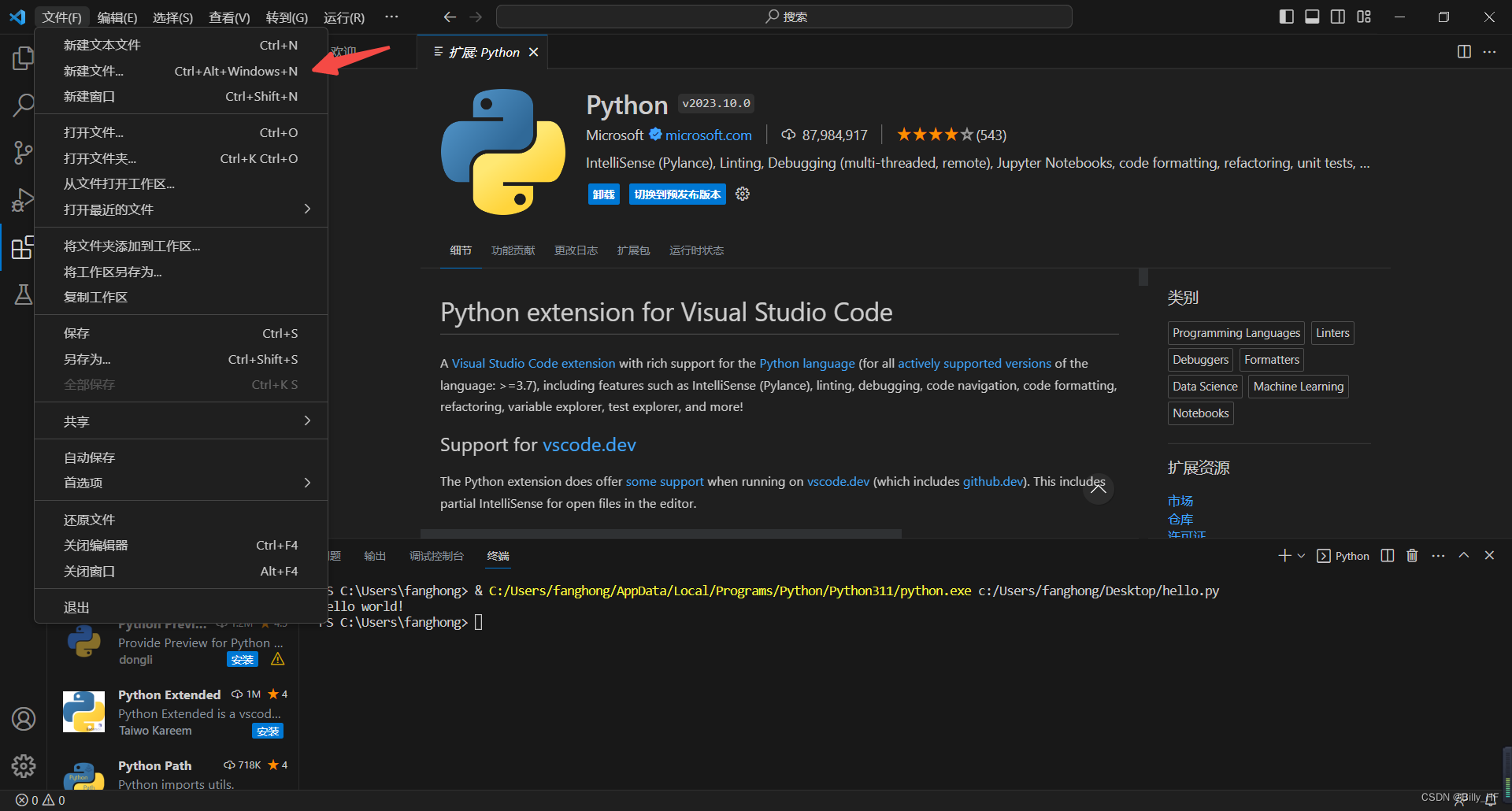
Task: Open the 运行(R) menu
Action: click(344, 17)
